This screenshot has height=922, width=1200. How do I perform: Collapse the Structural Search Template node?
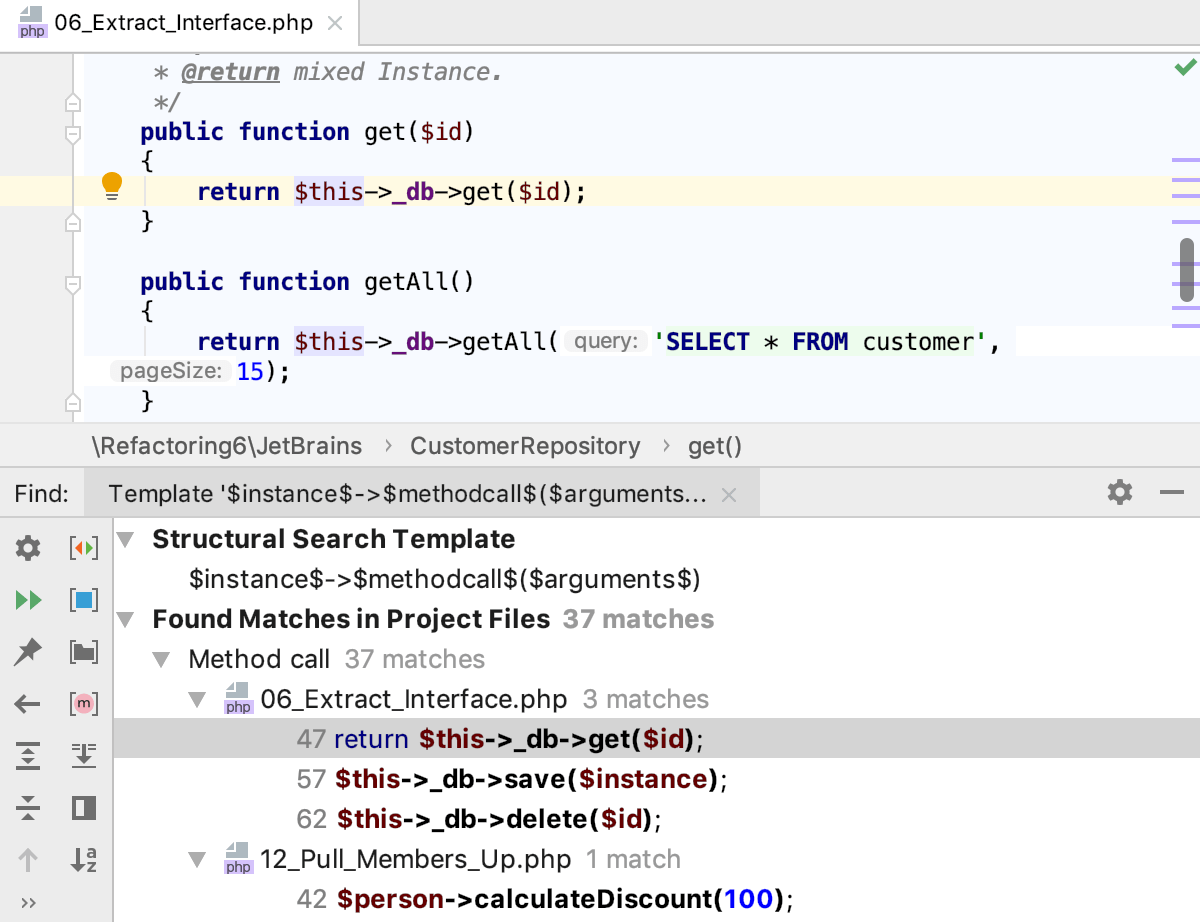126,540
